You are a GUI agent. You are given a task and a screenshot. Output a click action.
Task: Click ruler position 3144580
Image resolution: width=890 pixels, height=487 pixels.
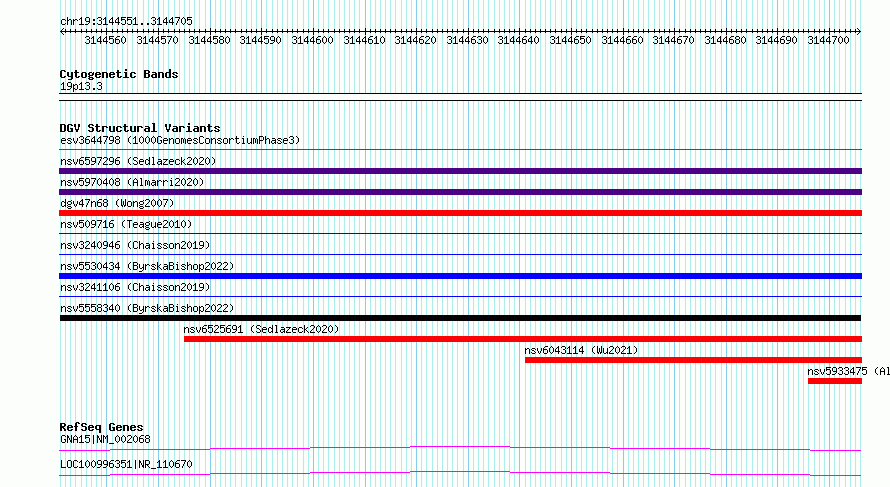pos(209,40)
